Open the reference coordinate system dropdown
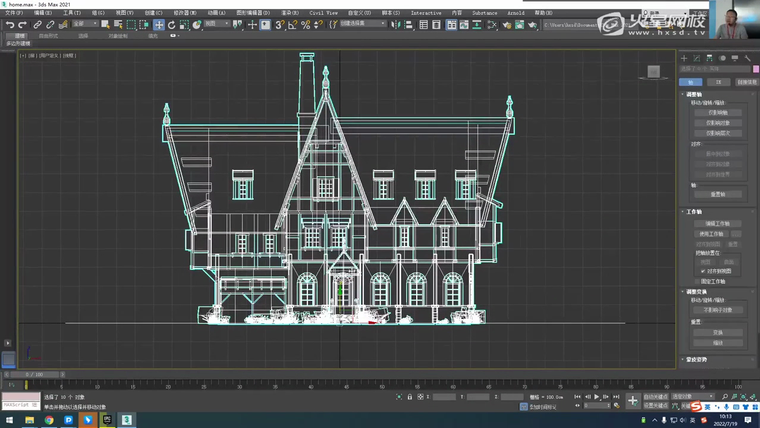 coord(216,24)
